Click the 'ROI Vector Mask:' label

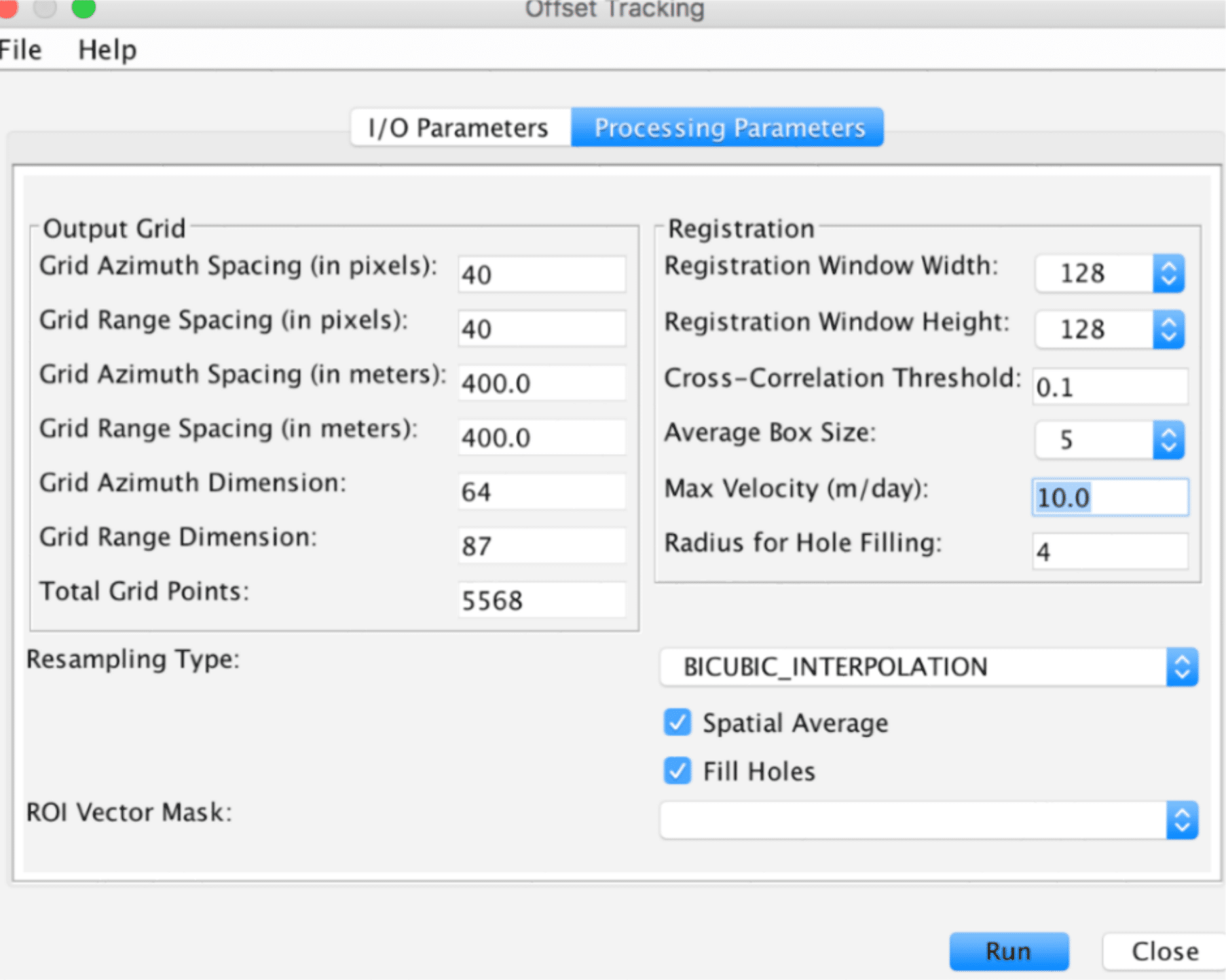click(129, 812)
